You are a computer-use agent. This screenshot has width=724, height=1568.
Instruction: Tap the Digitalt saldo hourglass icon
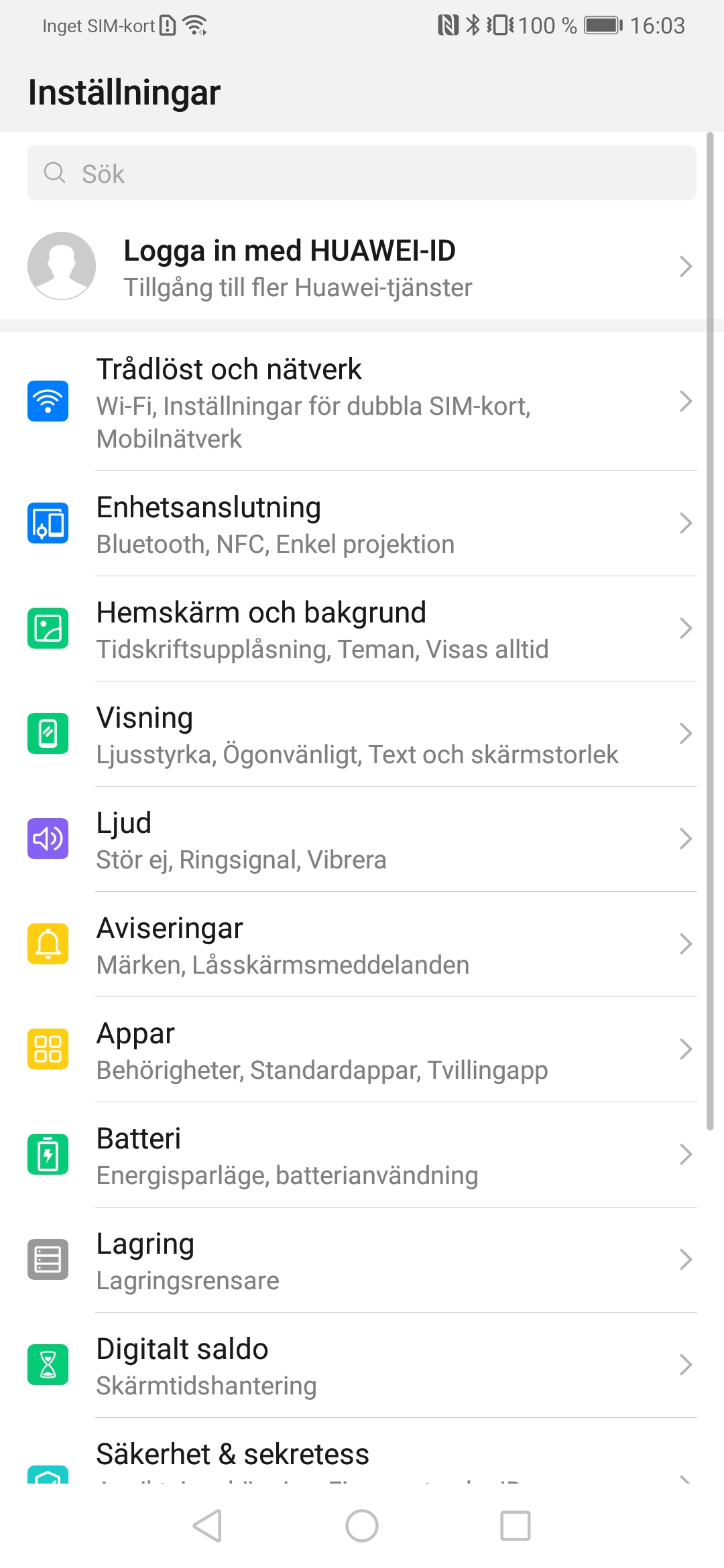pos(48,1364)
